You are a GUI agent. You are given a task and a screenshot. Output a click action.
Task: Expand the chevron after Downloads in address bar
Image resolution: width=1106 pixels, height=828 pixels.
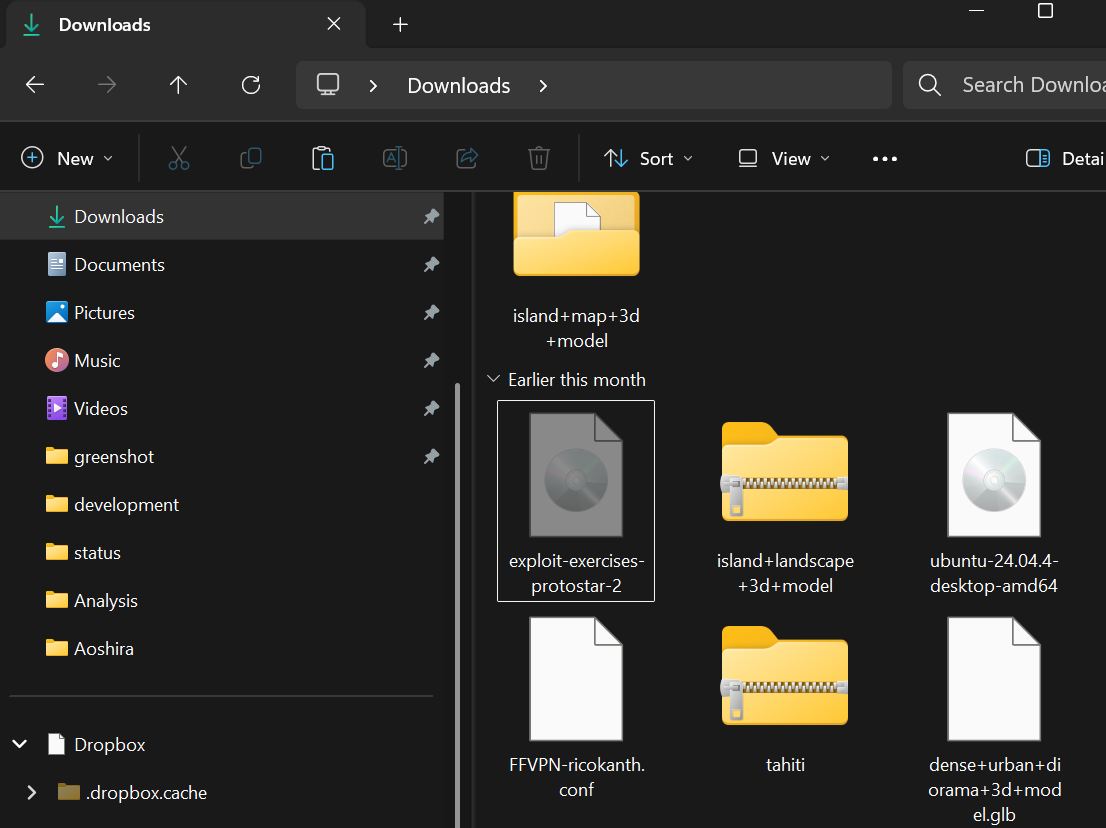[x=543, y=85]
